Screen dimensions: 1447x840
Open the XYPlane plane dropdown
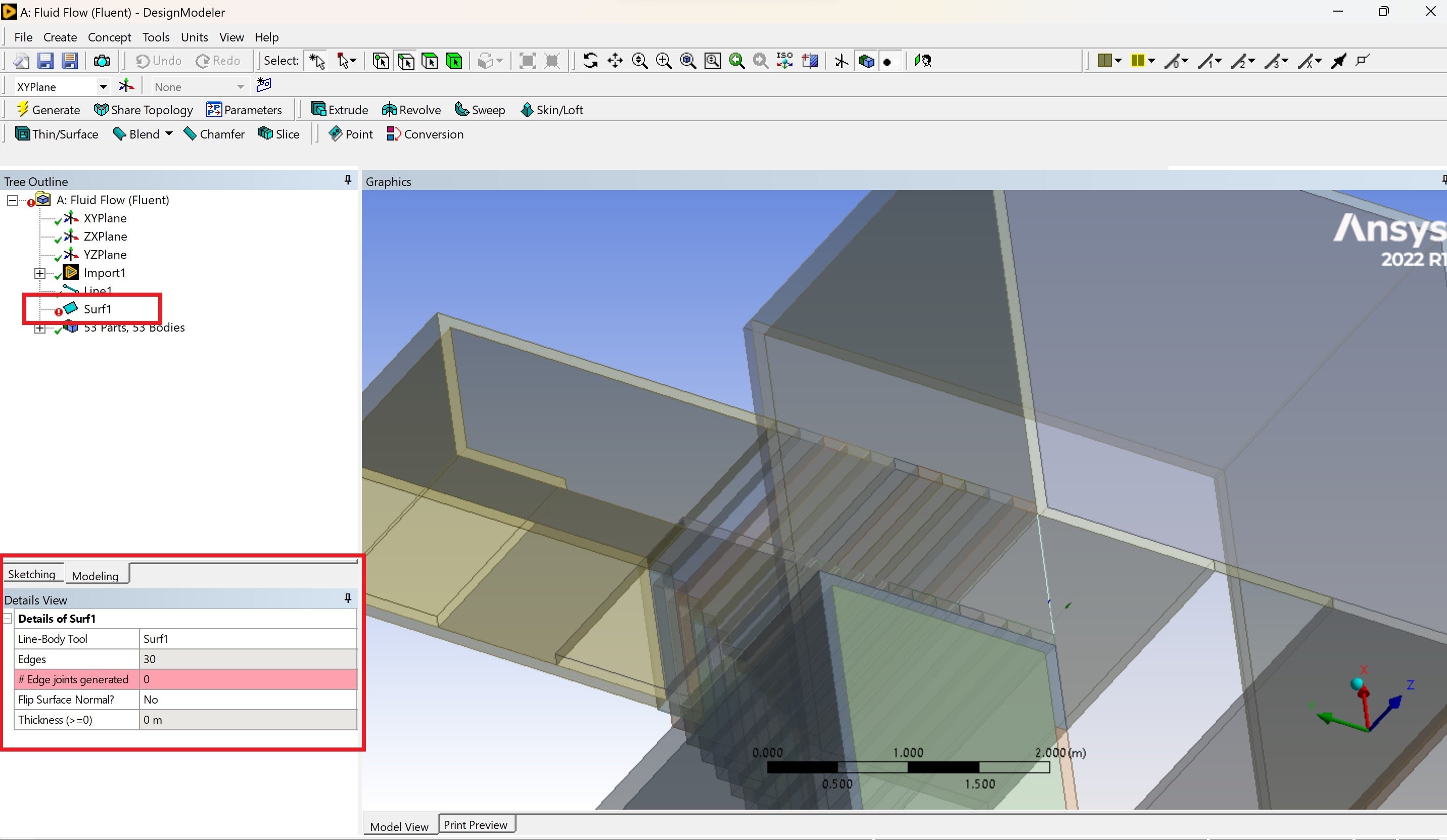(103, 87)
